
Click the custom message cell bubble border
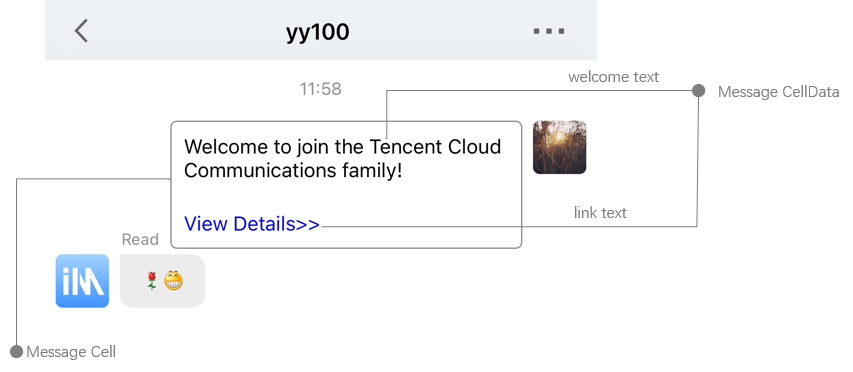pyautogui.click(x=346, y=185)
